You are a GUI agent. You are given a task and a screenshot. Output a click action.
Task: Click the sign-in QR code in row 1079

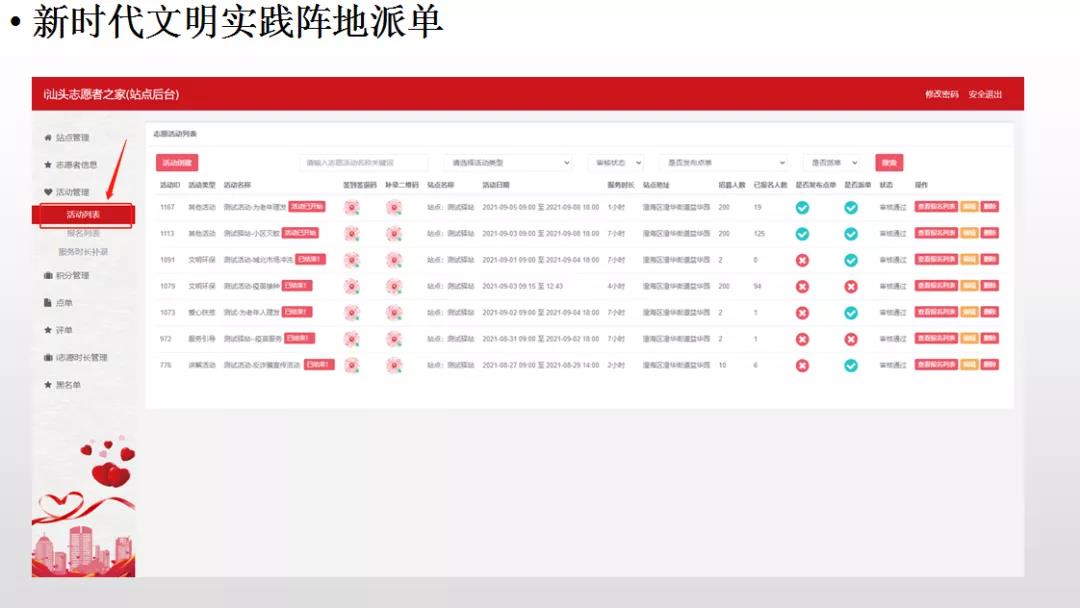pyautogui.click(x=352, y=286)
